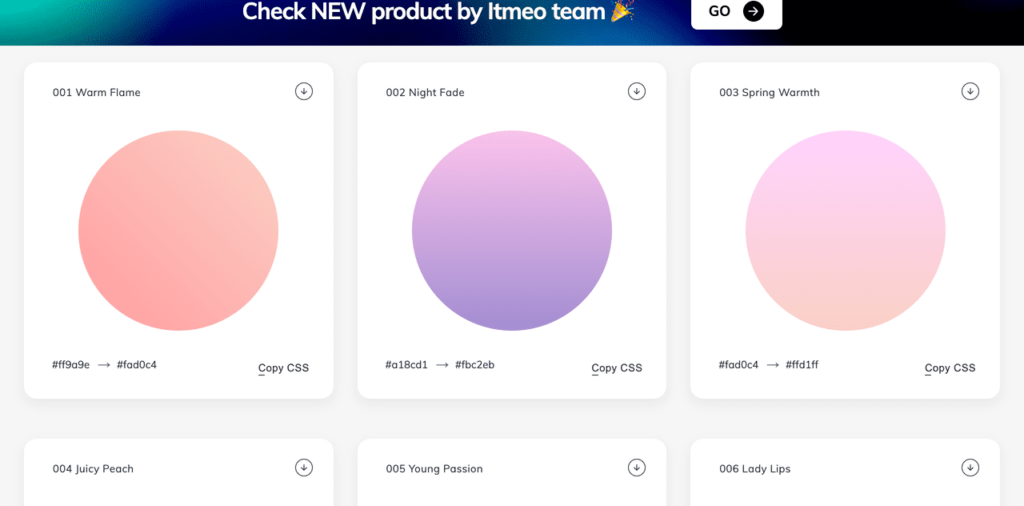
Task: Copy CSS for Night Fade gradient
Action: pyautogui.click(x=617, y=368)
